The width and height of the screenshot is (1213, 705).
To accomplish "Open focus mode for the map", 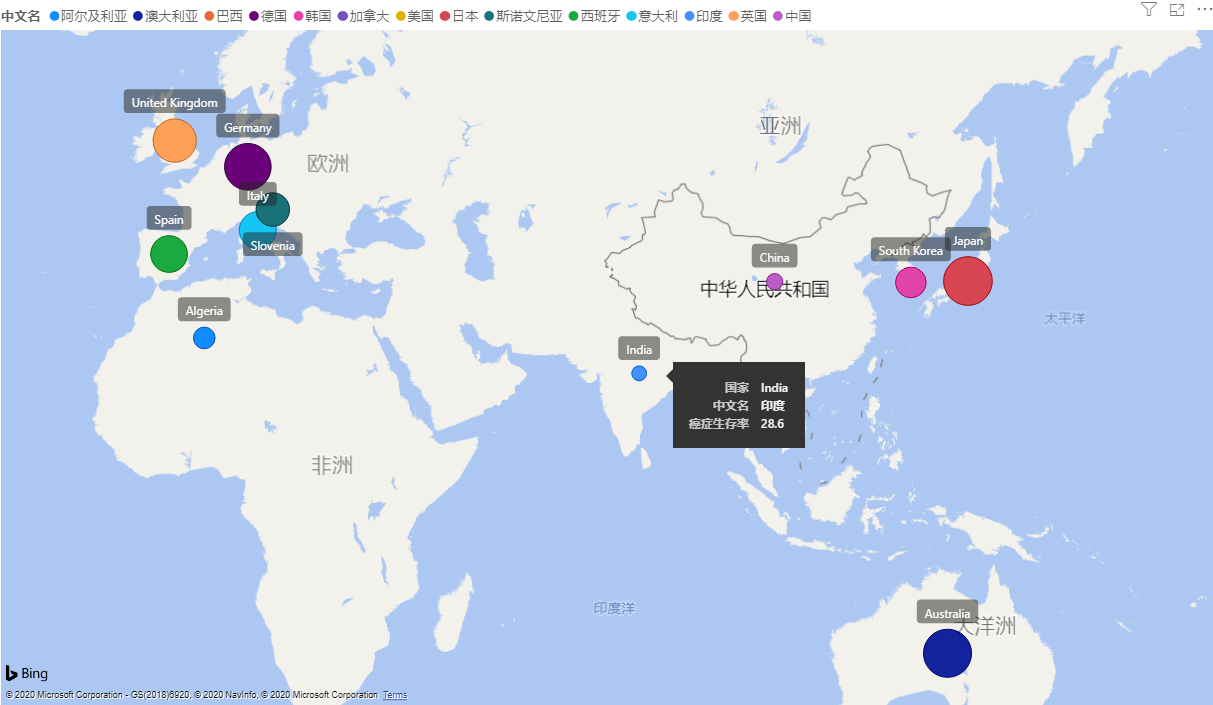I will [1176, 9].
